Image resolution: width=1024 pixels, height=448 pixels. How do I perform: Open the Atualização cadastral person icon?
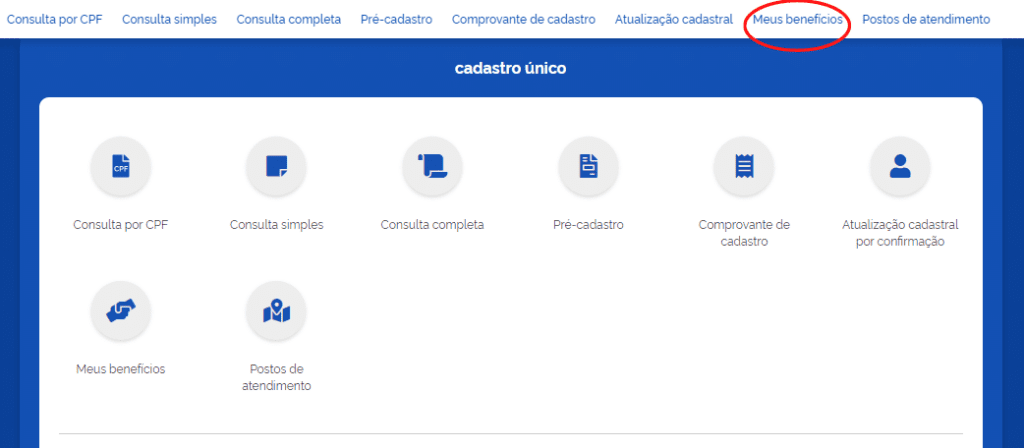900,167
